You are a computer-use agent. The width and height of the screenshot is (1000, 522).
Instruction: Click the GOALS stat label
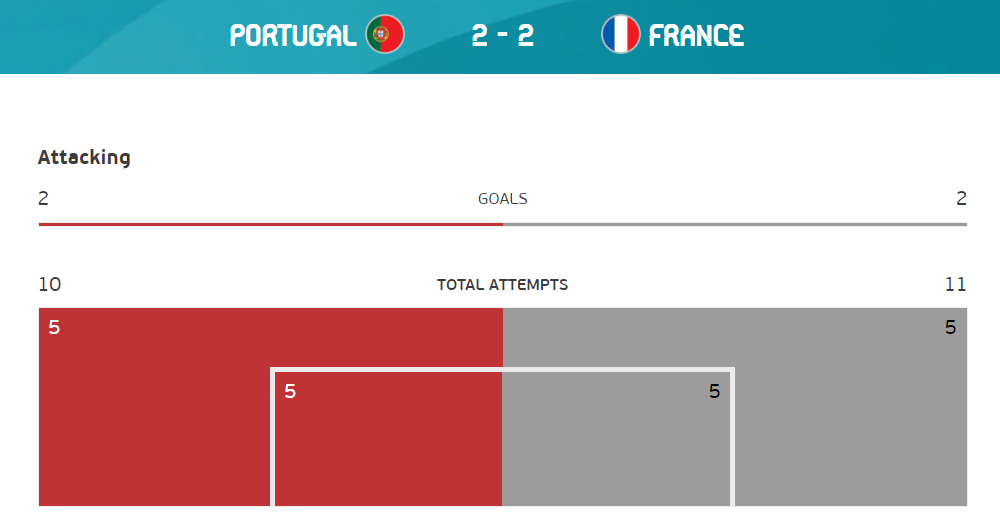502,199
